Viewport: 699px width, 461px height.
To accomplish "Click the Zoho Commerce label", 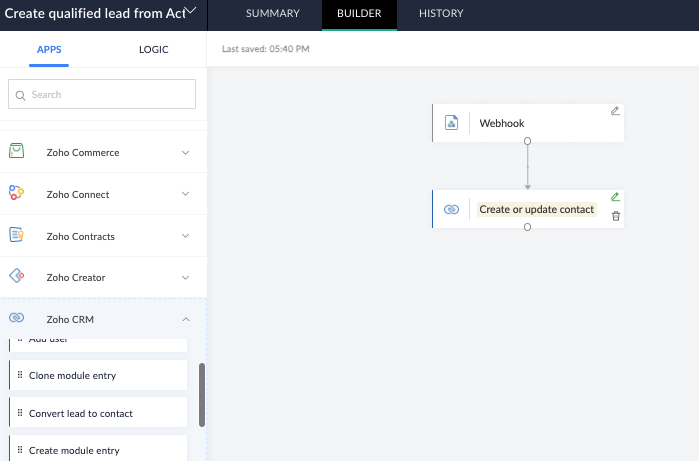I will click(x=83, y=152).
